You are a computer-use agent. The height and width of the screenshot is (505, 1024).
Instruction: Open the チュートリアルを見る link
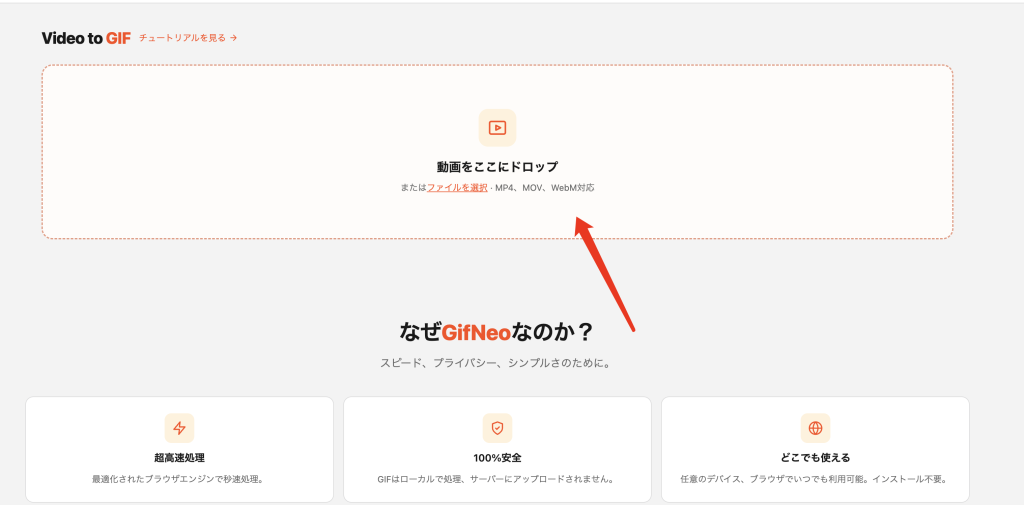pyautogui.click(x=188, y=38)
